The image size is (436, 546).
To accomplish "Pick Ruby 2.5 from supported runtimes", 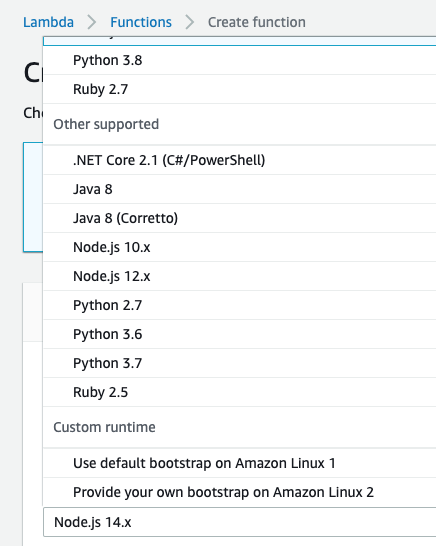I will point(240,392).
